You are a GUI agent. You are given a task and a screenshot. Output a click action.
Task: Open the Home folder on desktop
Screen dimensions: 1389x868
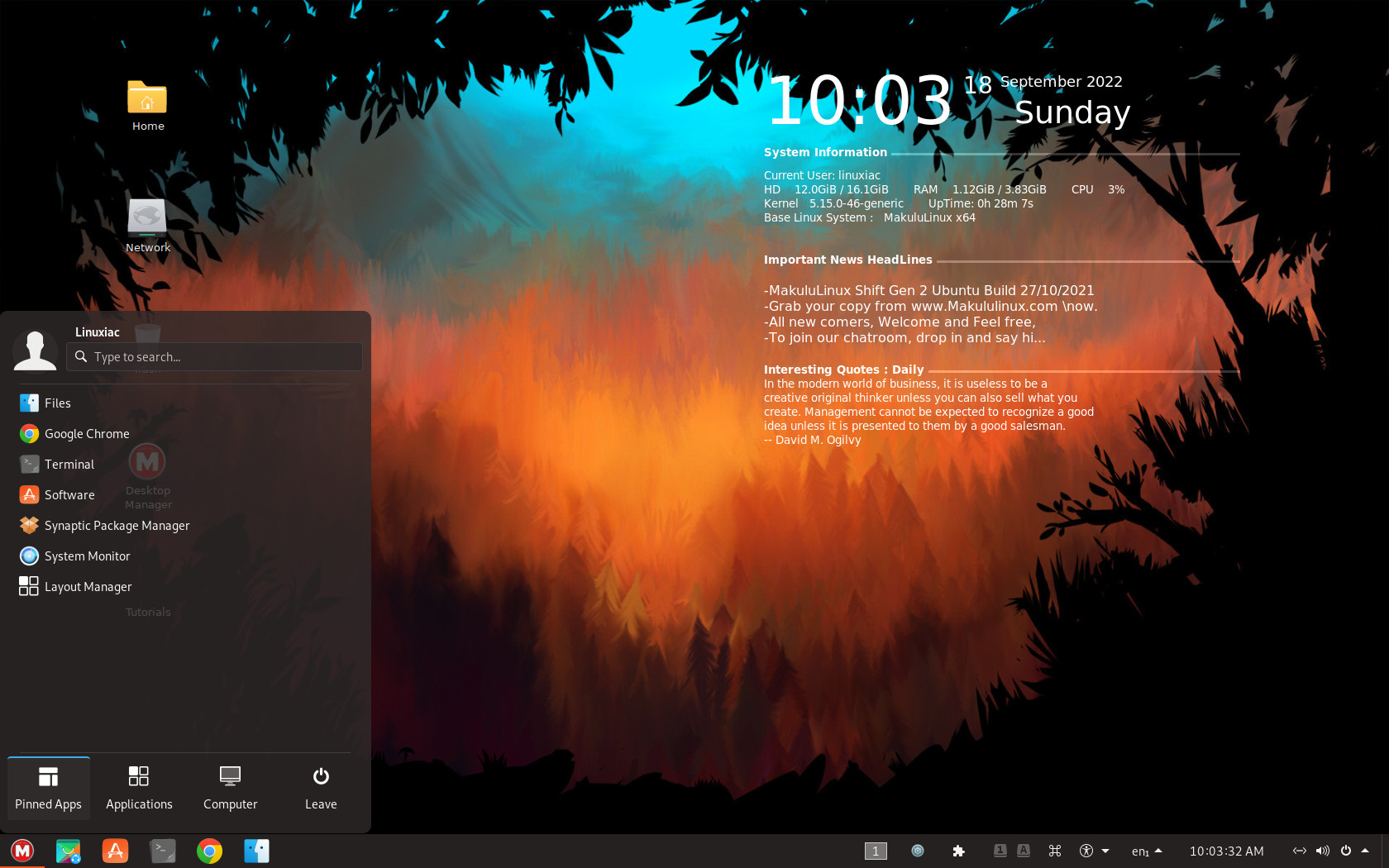(147, 106)
